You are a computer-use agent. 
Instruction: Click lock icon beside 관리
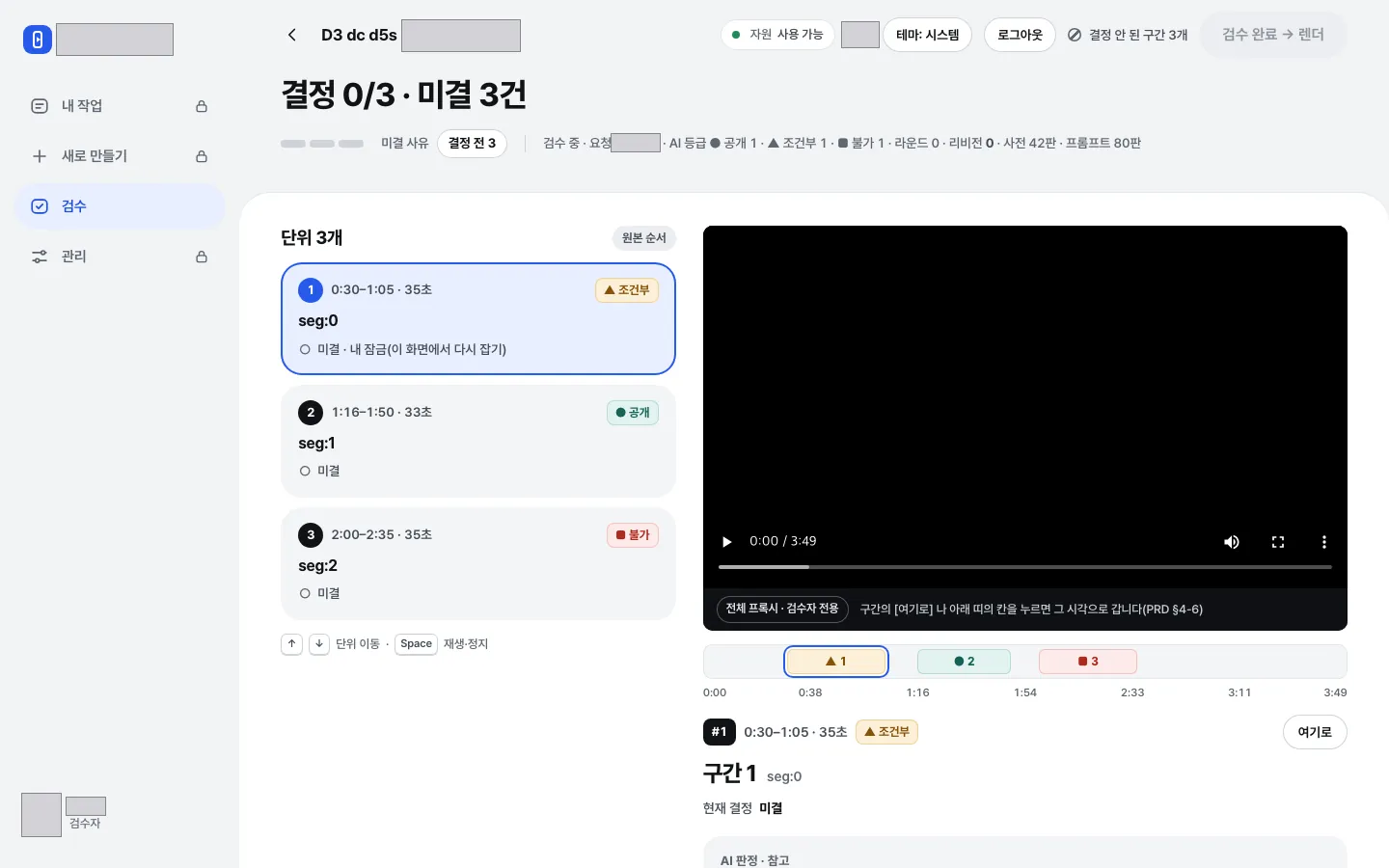click(x=202, y=257)
